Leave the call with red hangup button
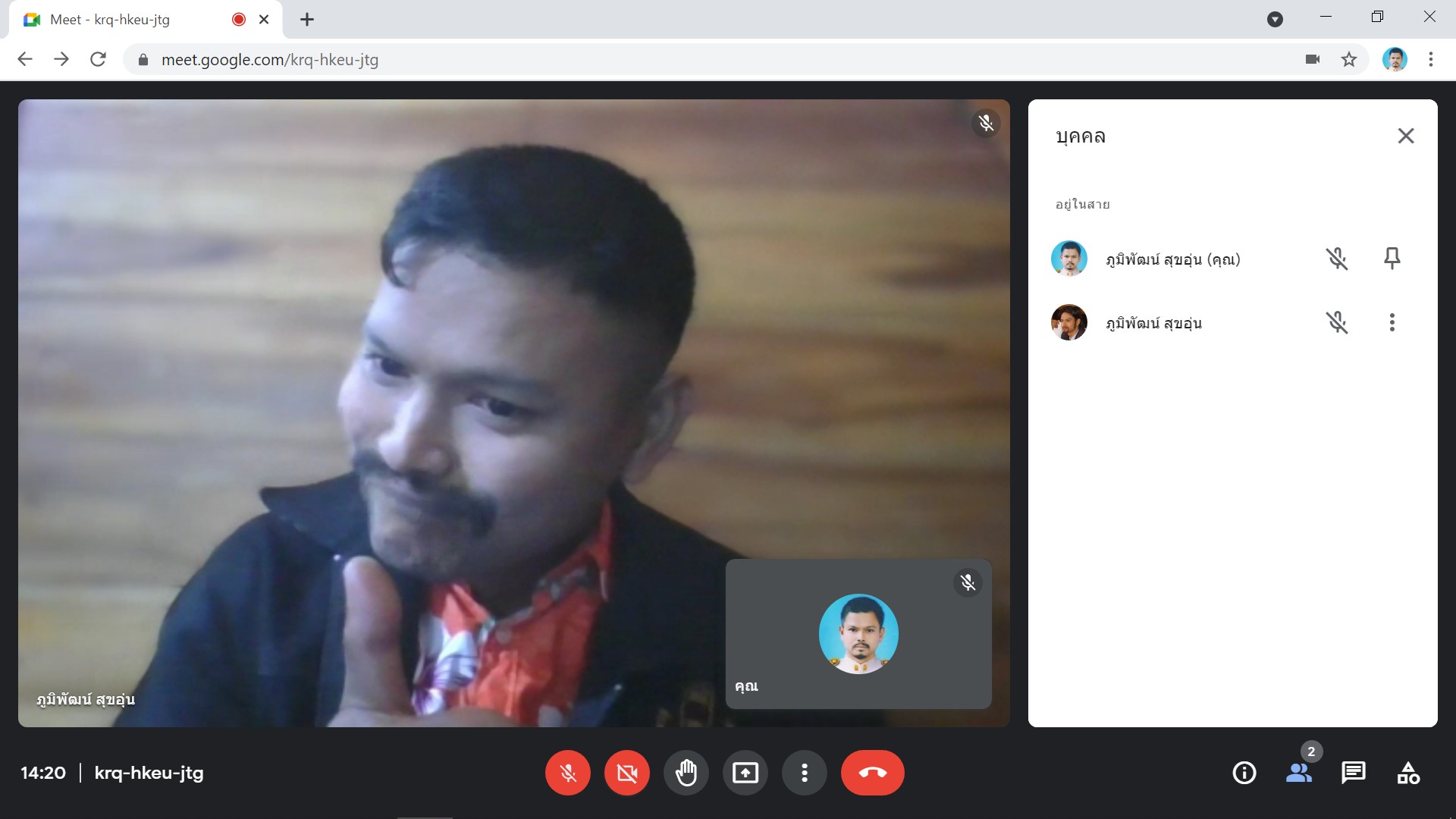This screenshot has width=1456, height=819. tap(872, 773)
